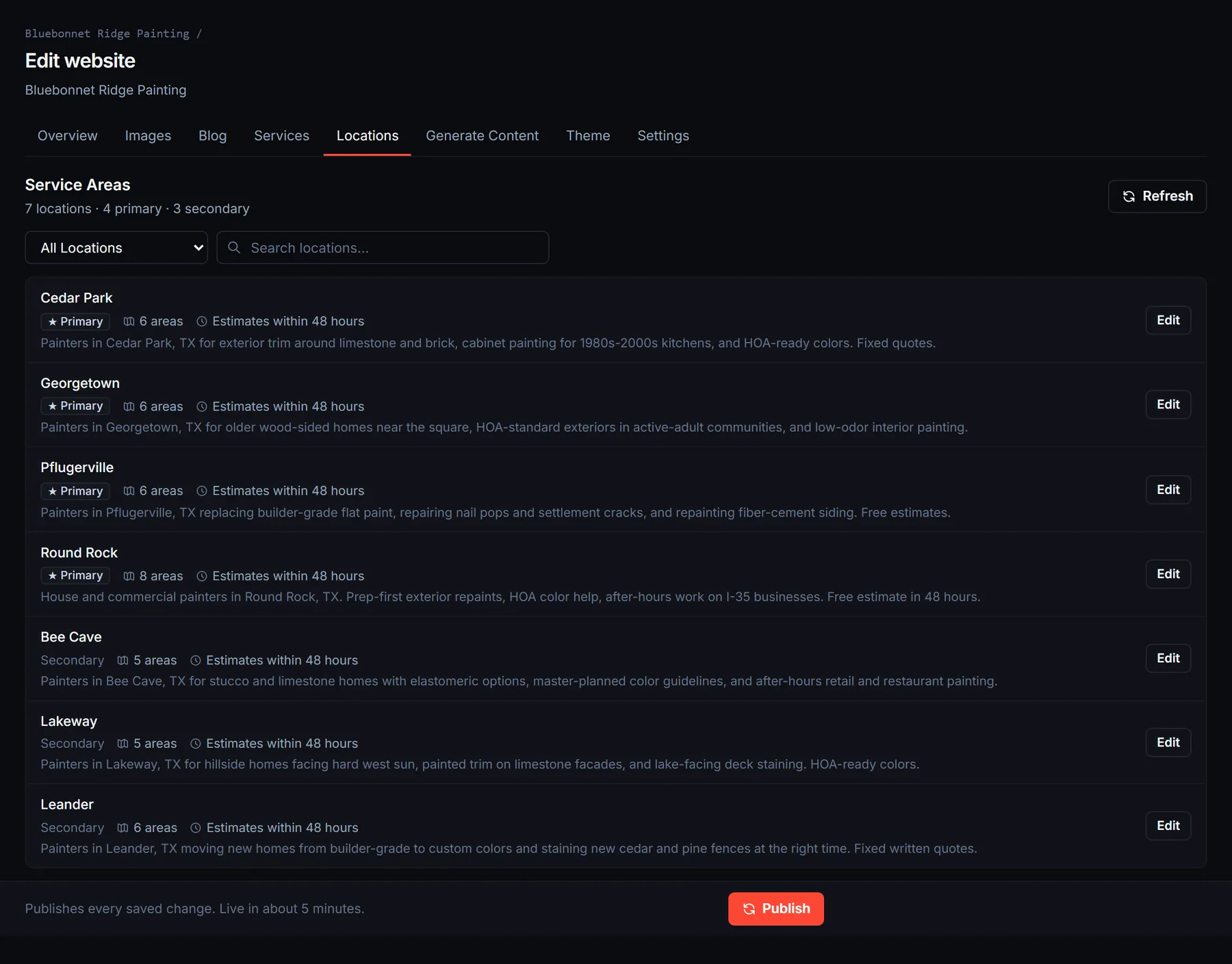Click the search magnifier icon
Image resolution: width=1232 pixels, height=964 pixels.
tap(234, 248)
